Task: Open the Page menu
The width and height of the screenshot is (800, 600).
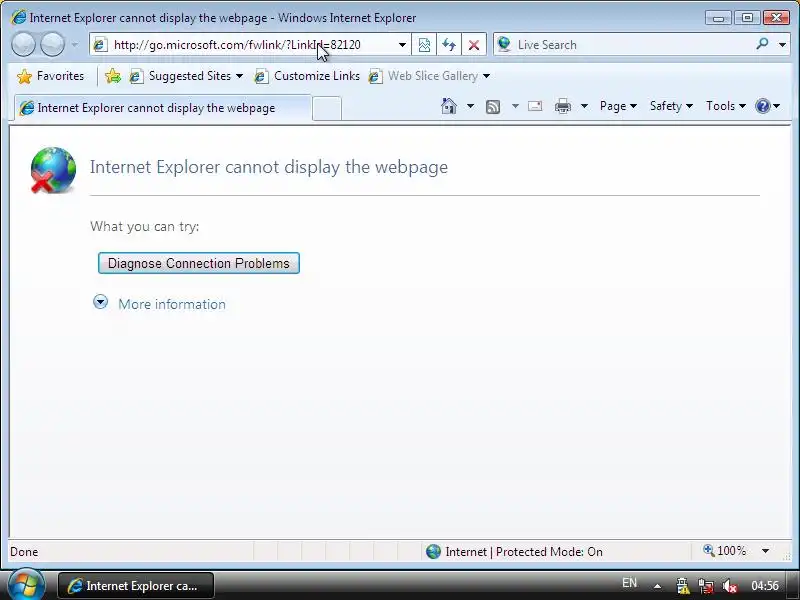Action: click(x=618, y=106)
